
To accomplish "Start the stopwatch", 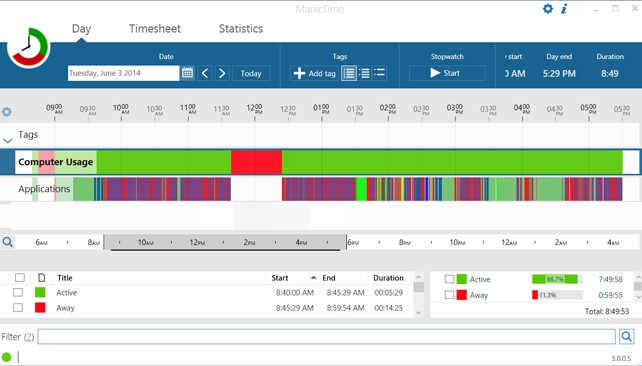I will (447, 73).
